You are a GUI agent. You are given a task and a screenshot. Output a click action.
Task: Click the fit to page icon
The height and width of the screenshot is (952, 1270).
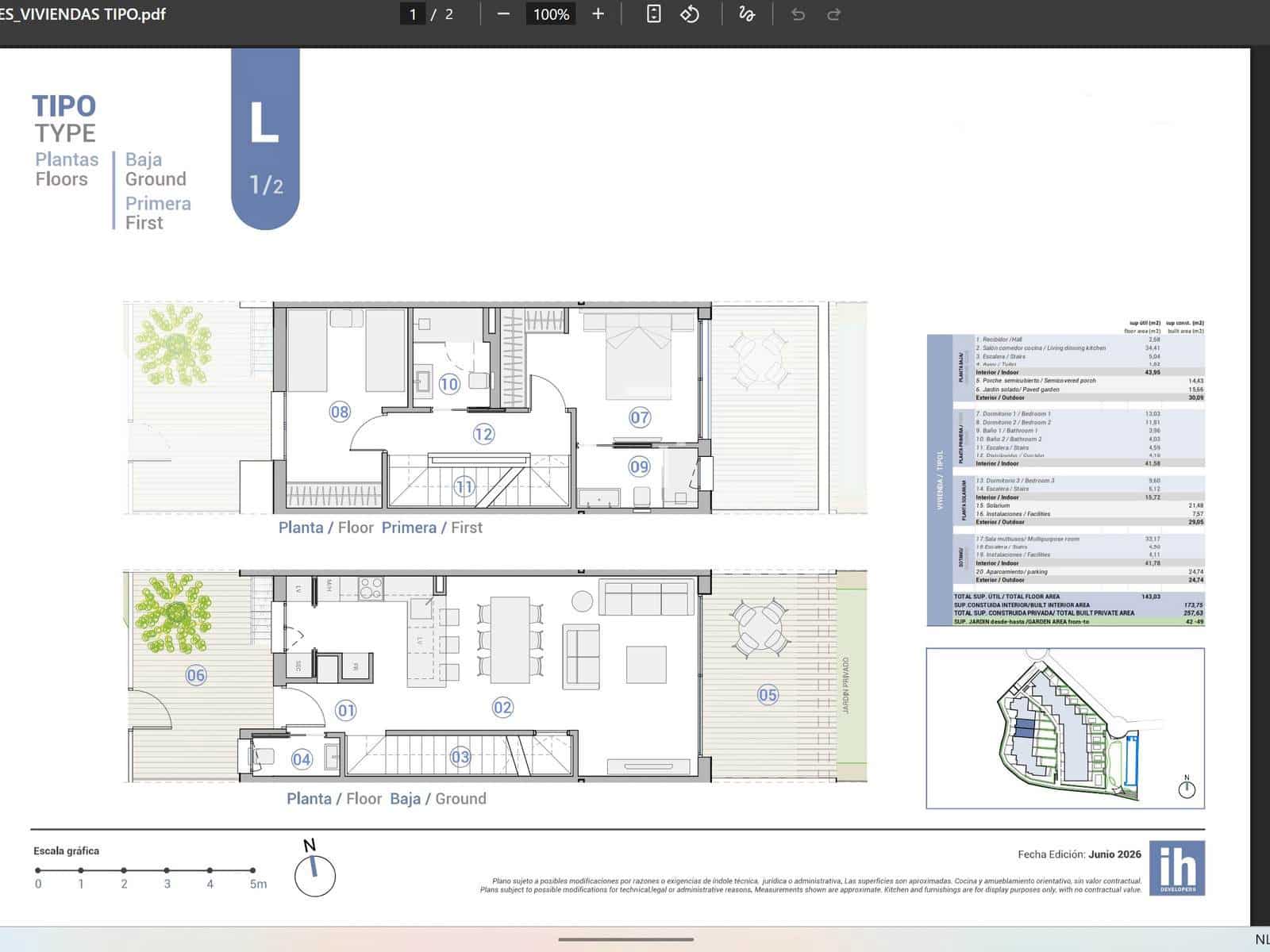tap(653, 14)
